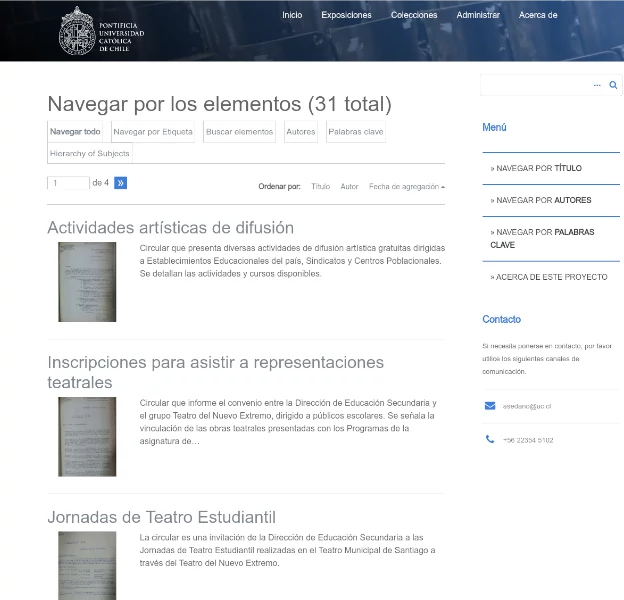Go to Inicio in top navigation
The image size is (624, 600).
pyautogui.click(x=292, y=15)
